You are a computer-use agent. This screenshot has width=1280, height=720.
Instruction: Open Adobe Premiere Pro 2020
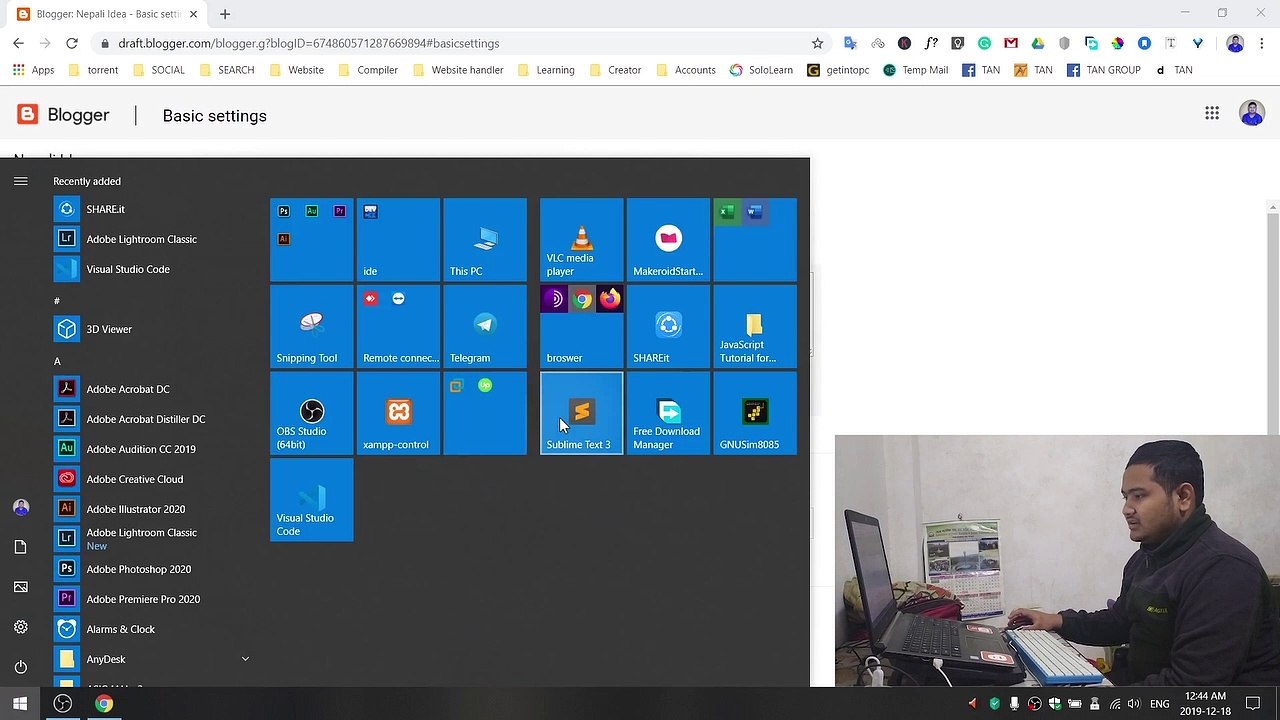(150, 599)
